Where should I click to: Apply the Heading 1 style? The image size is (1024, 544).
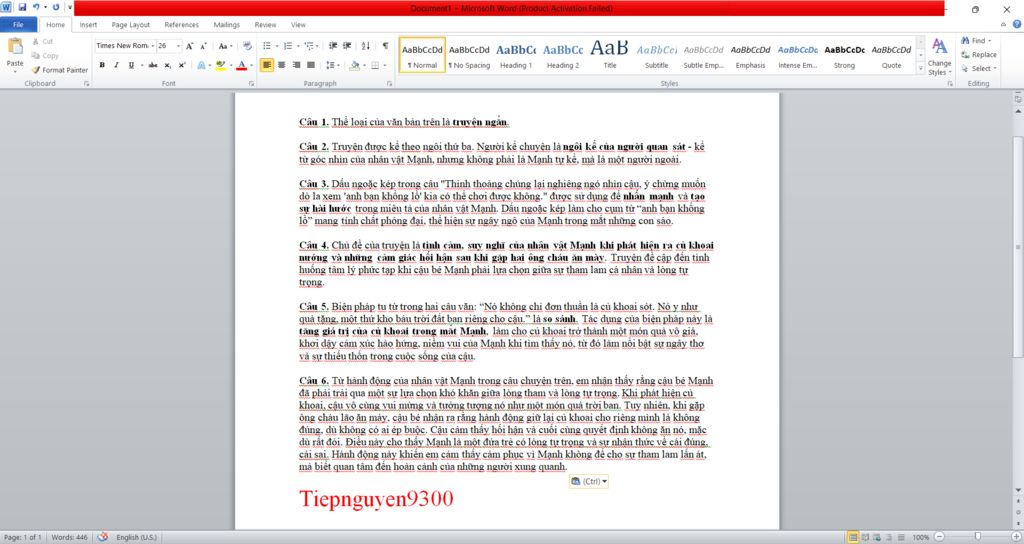pos(516,55)
